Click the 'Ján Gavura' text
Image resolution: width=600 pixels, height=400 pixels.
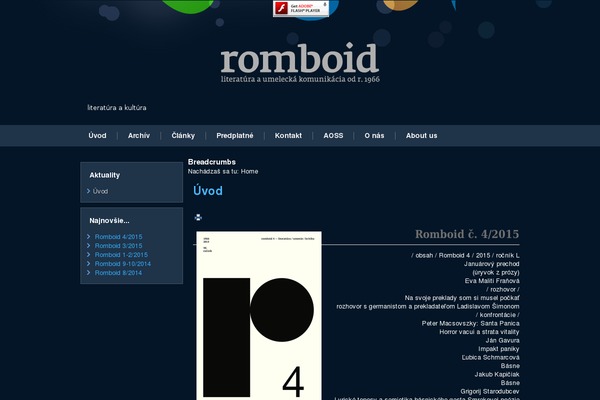503,340
